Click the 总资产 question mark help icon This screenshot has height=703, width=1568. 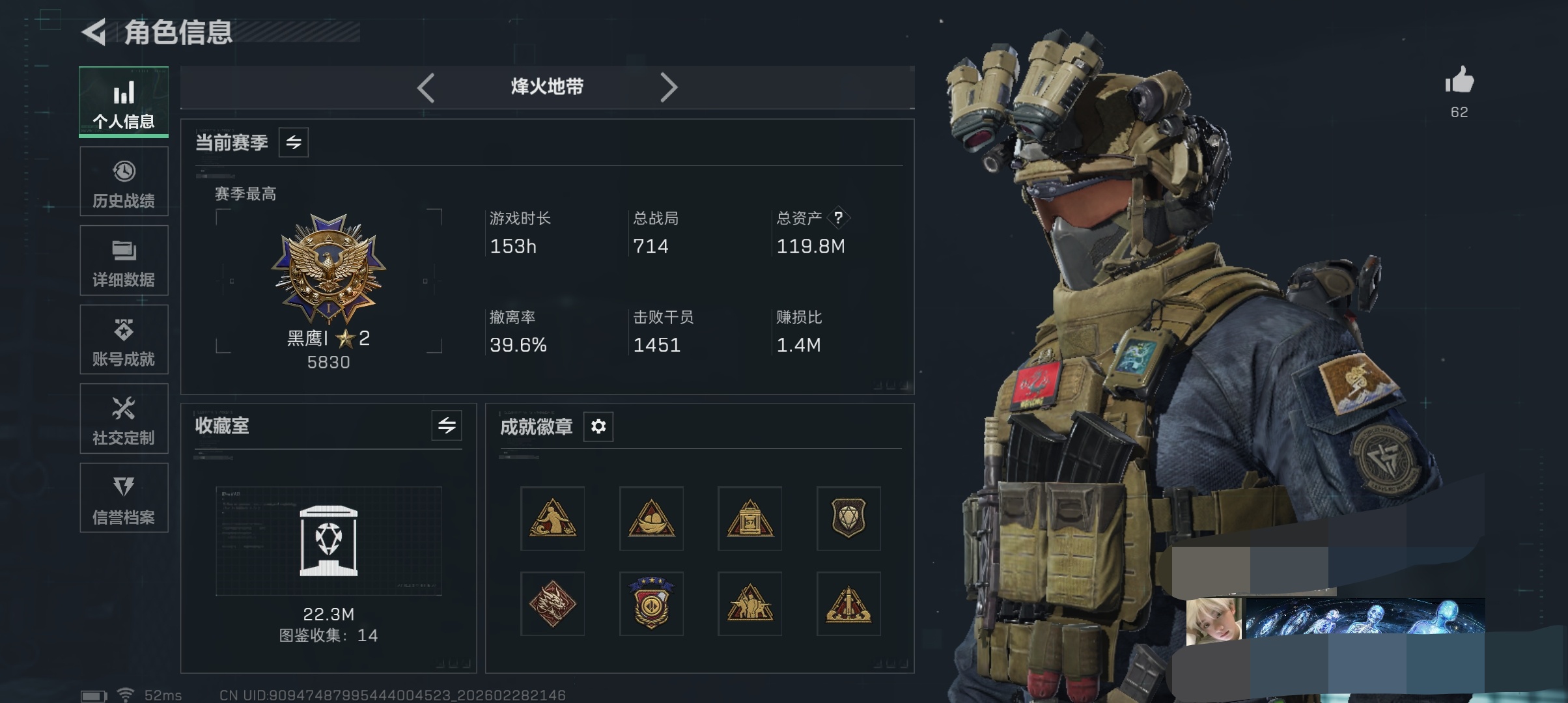[839, 217]
